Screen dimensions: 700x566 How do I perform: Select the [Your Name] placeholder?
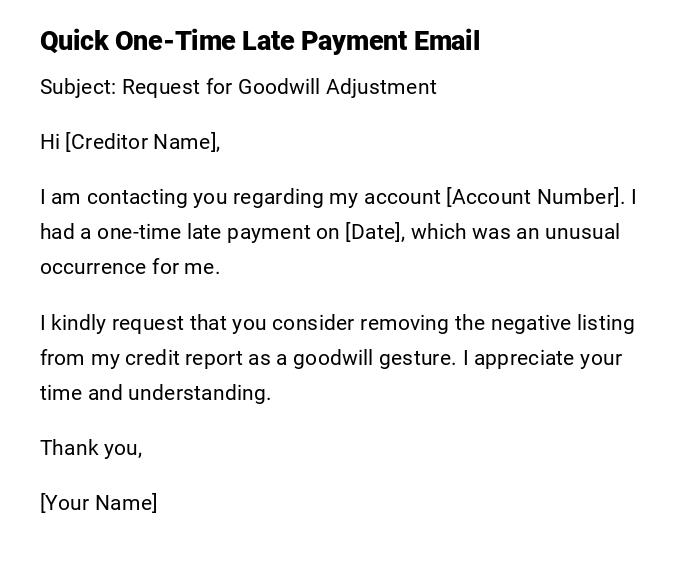98,503
